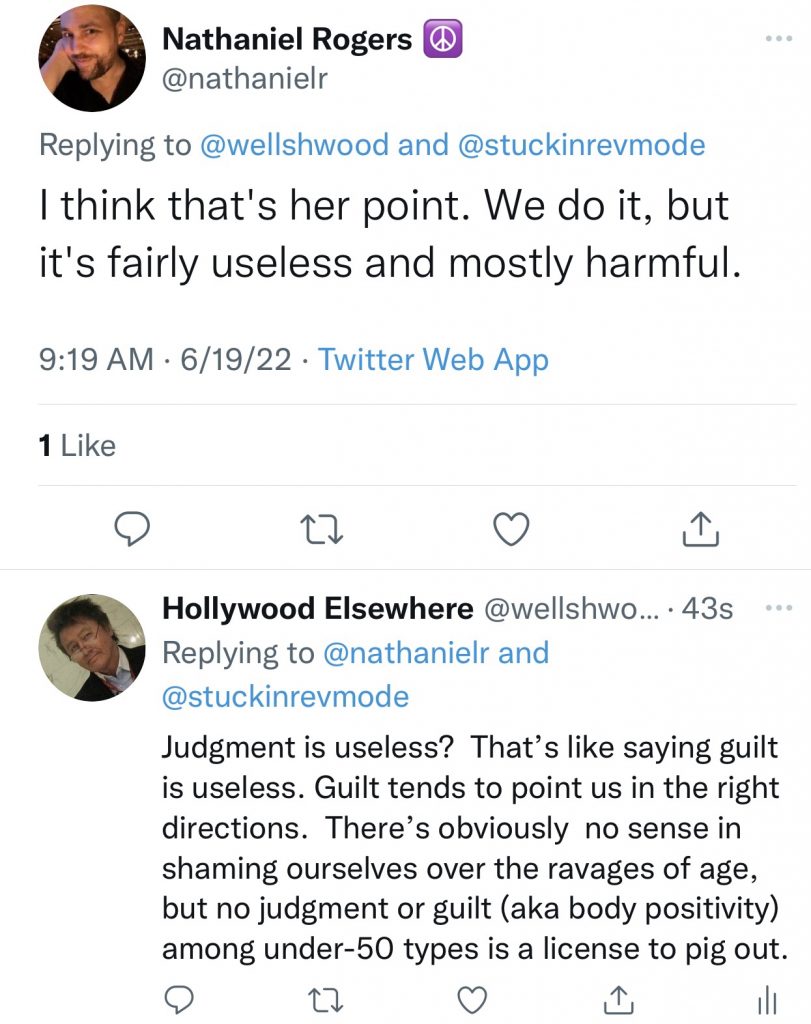Reply to Hollywood Elsewhere's tweet
Image resolution: width=811 pixels, height=1024 pixels.
[178, 999]
